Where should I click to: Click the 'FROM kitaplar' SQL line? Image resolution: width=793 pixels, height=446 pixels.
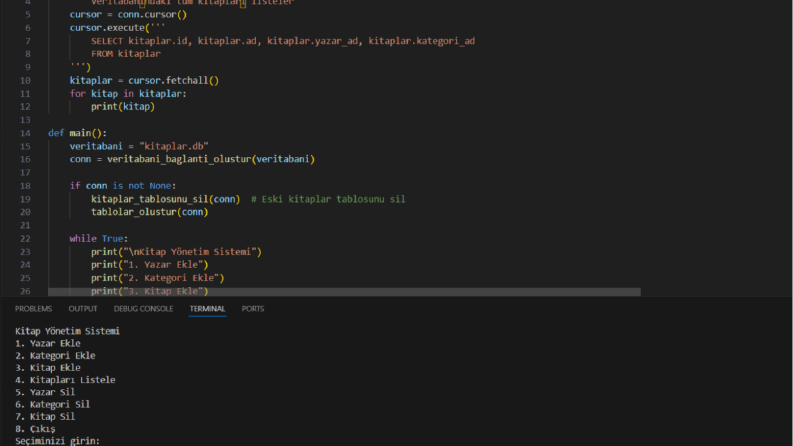pyautogui.click(x=125, y=54)
